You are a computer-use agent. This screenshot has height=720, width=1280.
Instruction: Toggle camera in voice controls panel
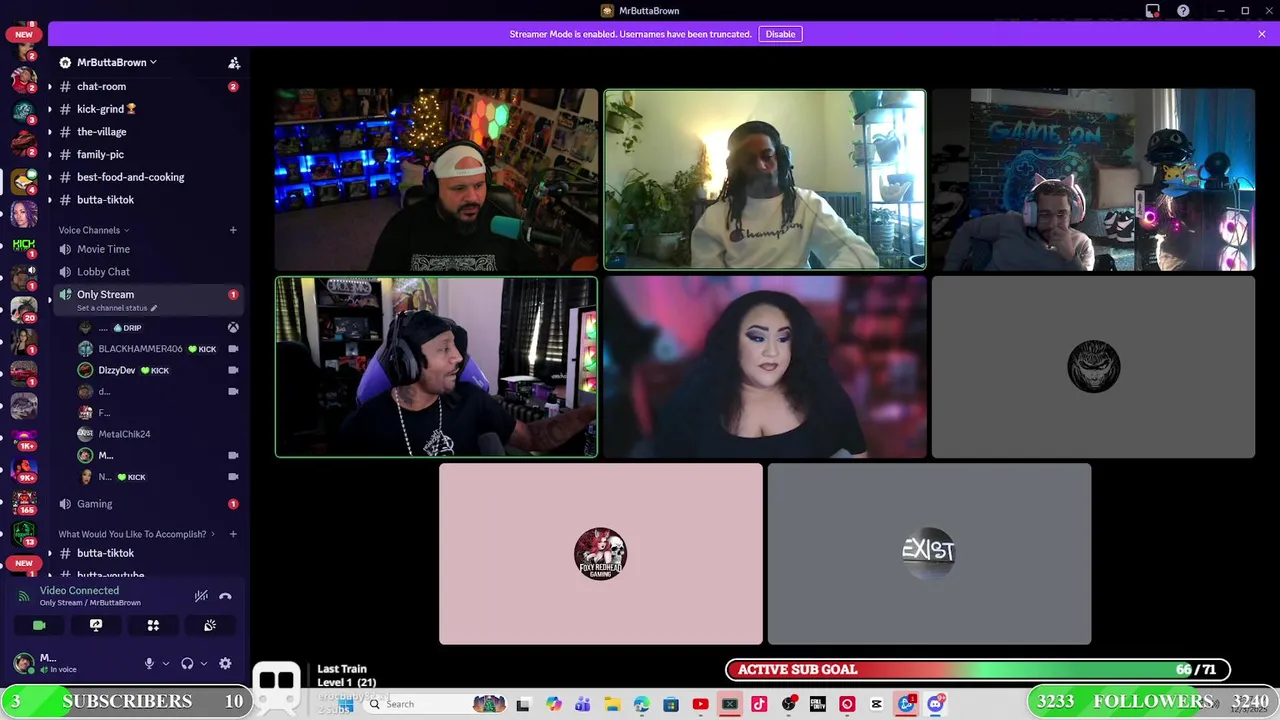[x=39, y=625]
